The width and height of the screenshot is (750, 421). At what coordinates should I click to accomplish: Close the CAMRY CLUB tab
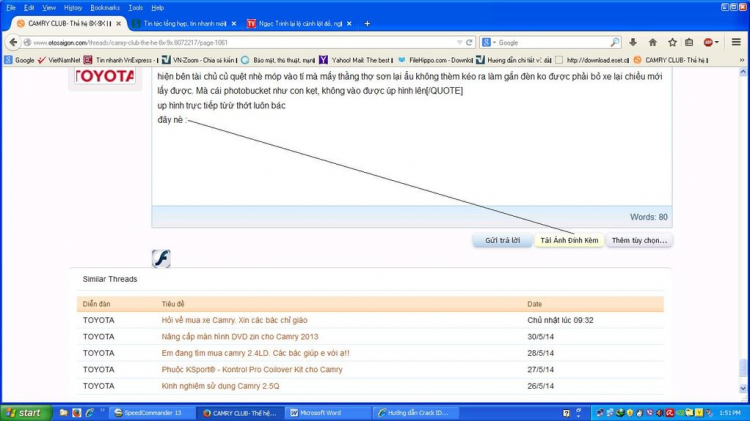point(118,23)
